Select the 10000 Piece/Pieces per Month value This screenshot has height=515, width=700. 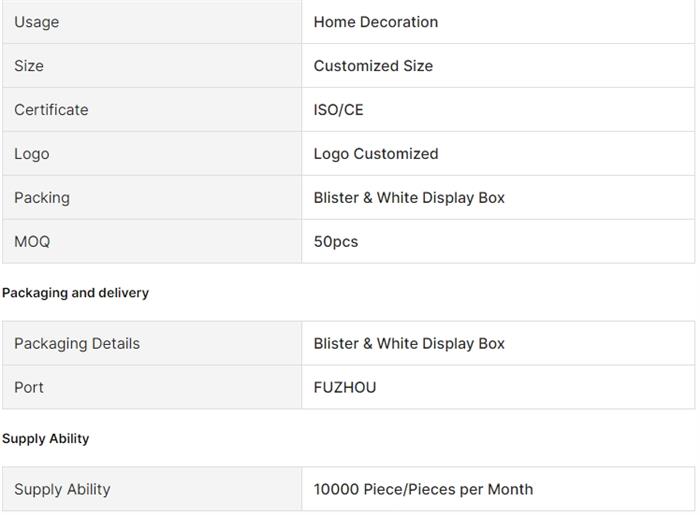click(423, 490)
